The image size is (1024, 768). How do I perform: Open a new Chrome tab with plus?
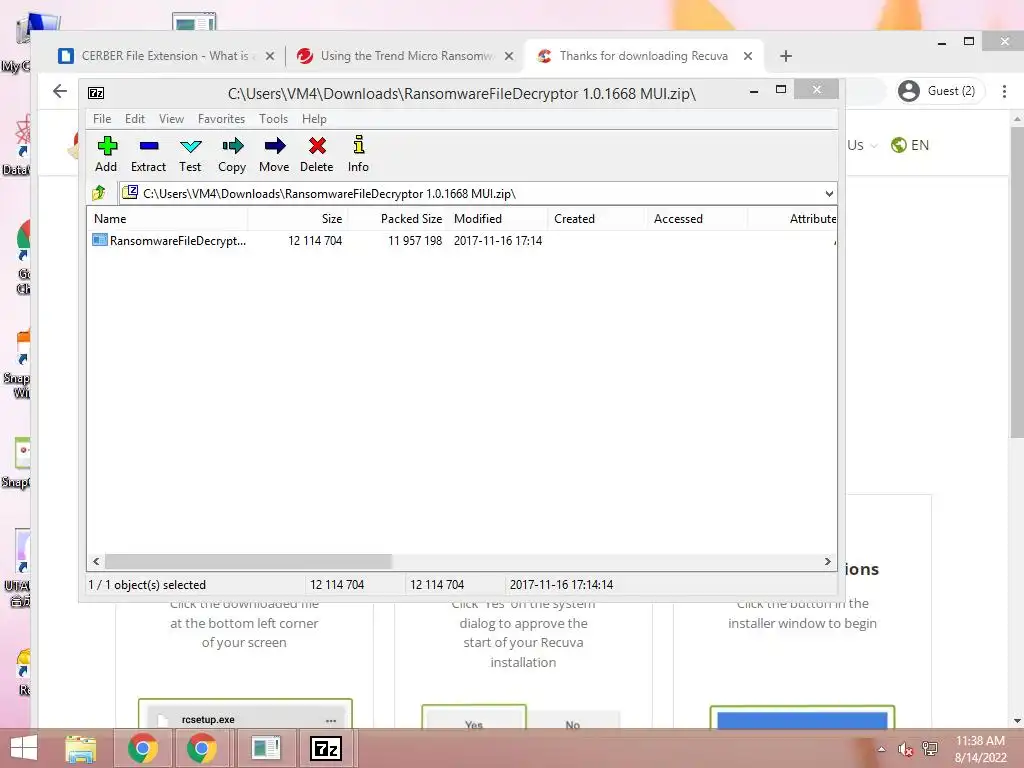tap(786, 56)
